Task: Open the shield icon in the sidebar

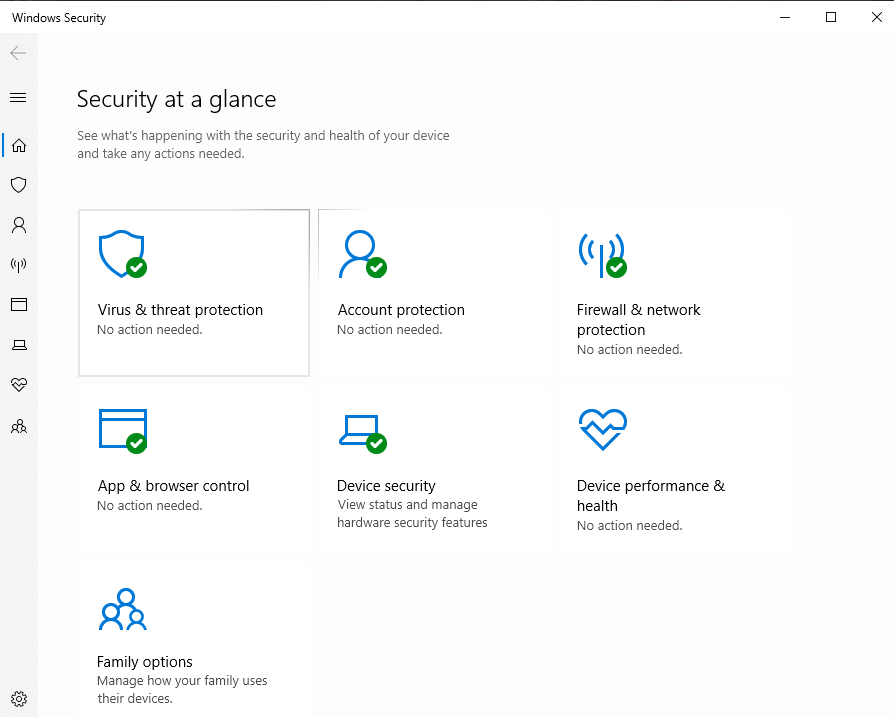Action: 19,185
